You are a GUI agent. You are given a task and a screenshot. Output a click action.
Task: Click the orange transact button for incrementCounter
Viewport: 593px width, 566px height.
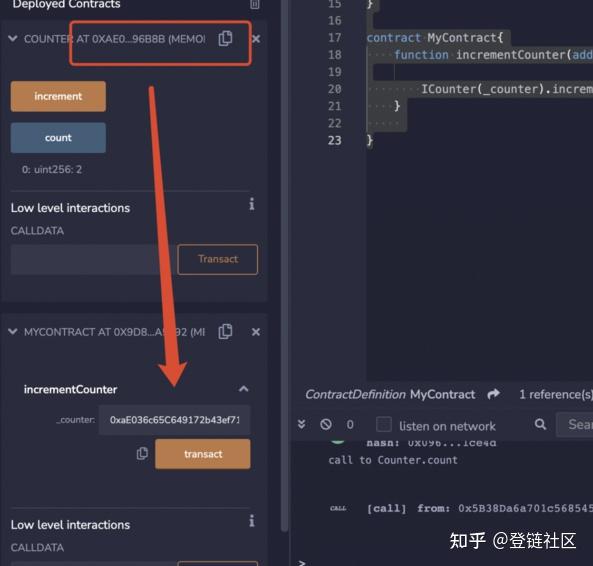click(x=203, y=454)
